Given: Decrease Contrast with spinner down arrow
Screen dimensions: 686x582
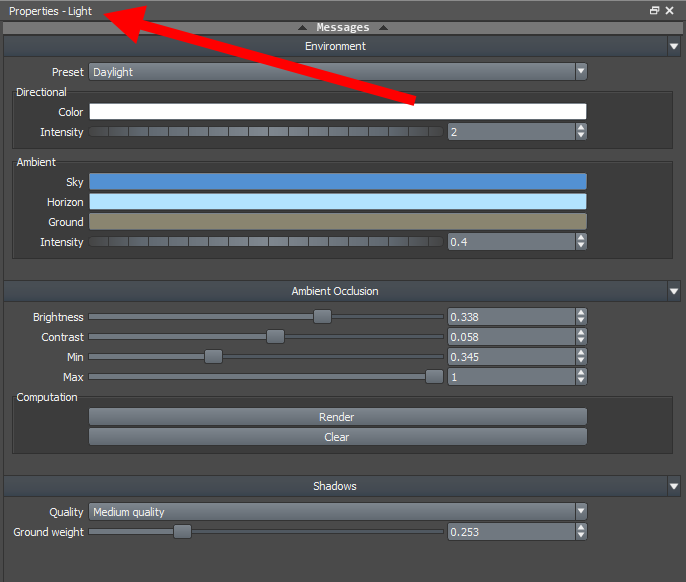Looking at the screenshot, I should pos(581,341).
